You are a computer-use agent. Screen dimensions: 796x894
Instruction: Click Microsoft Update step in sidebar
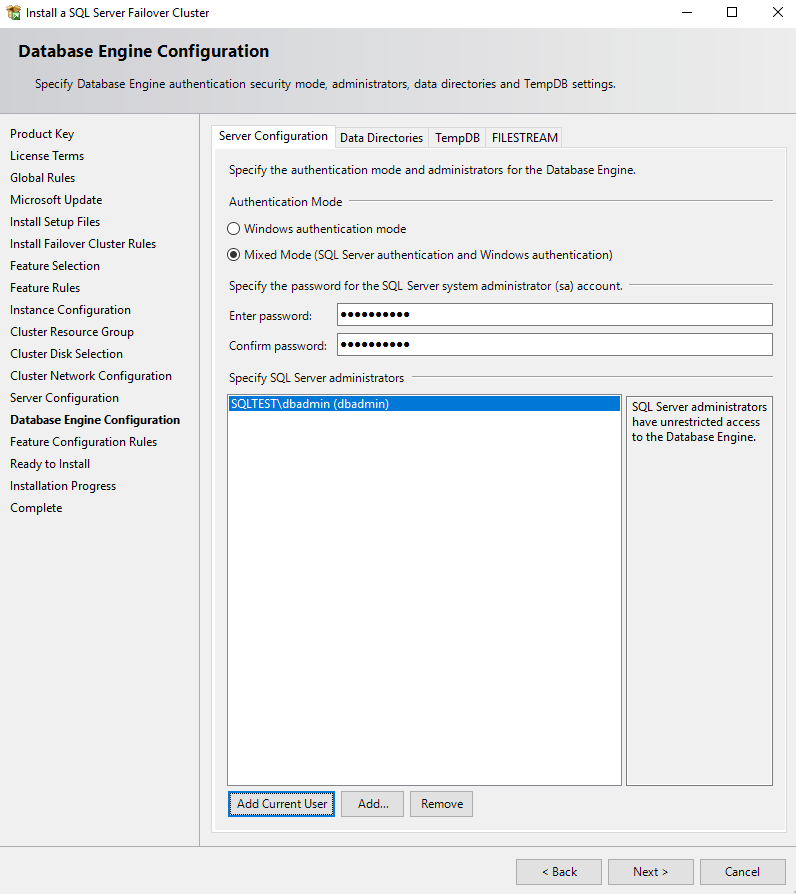click(x=56, y=200)
